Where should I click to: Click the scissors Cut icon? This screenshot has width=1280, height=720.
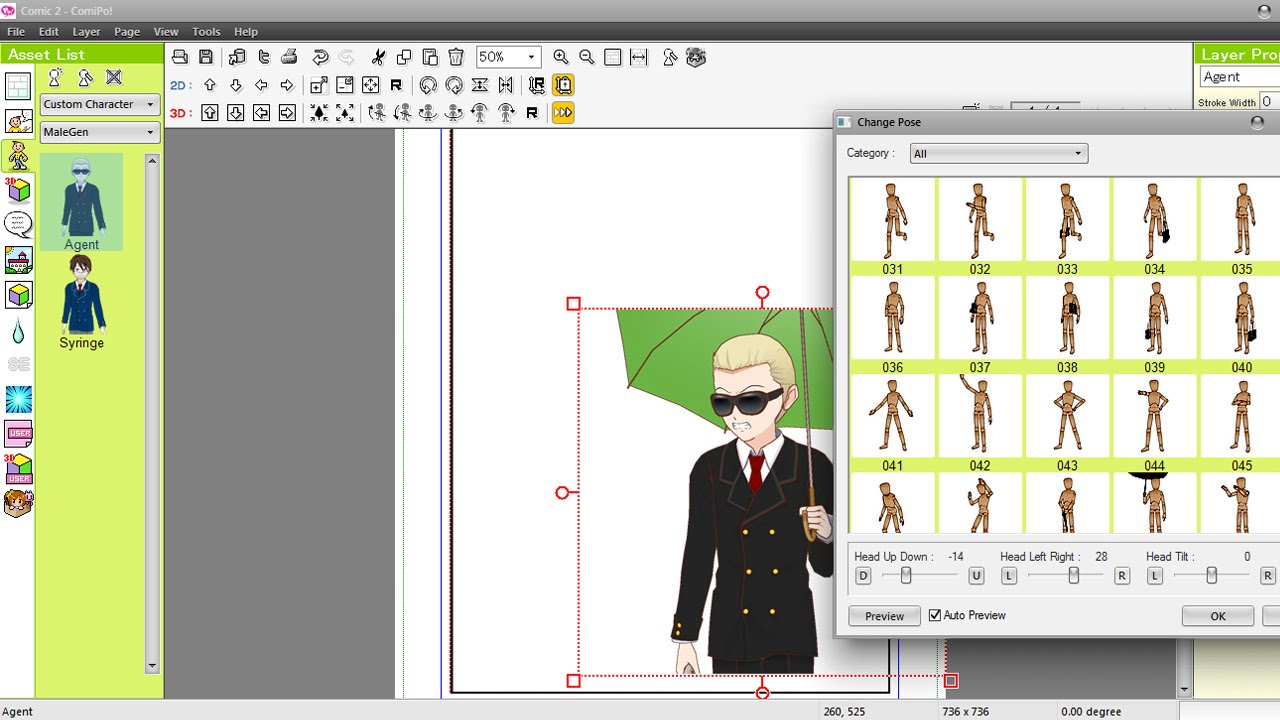pos(378,57)
